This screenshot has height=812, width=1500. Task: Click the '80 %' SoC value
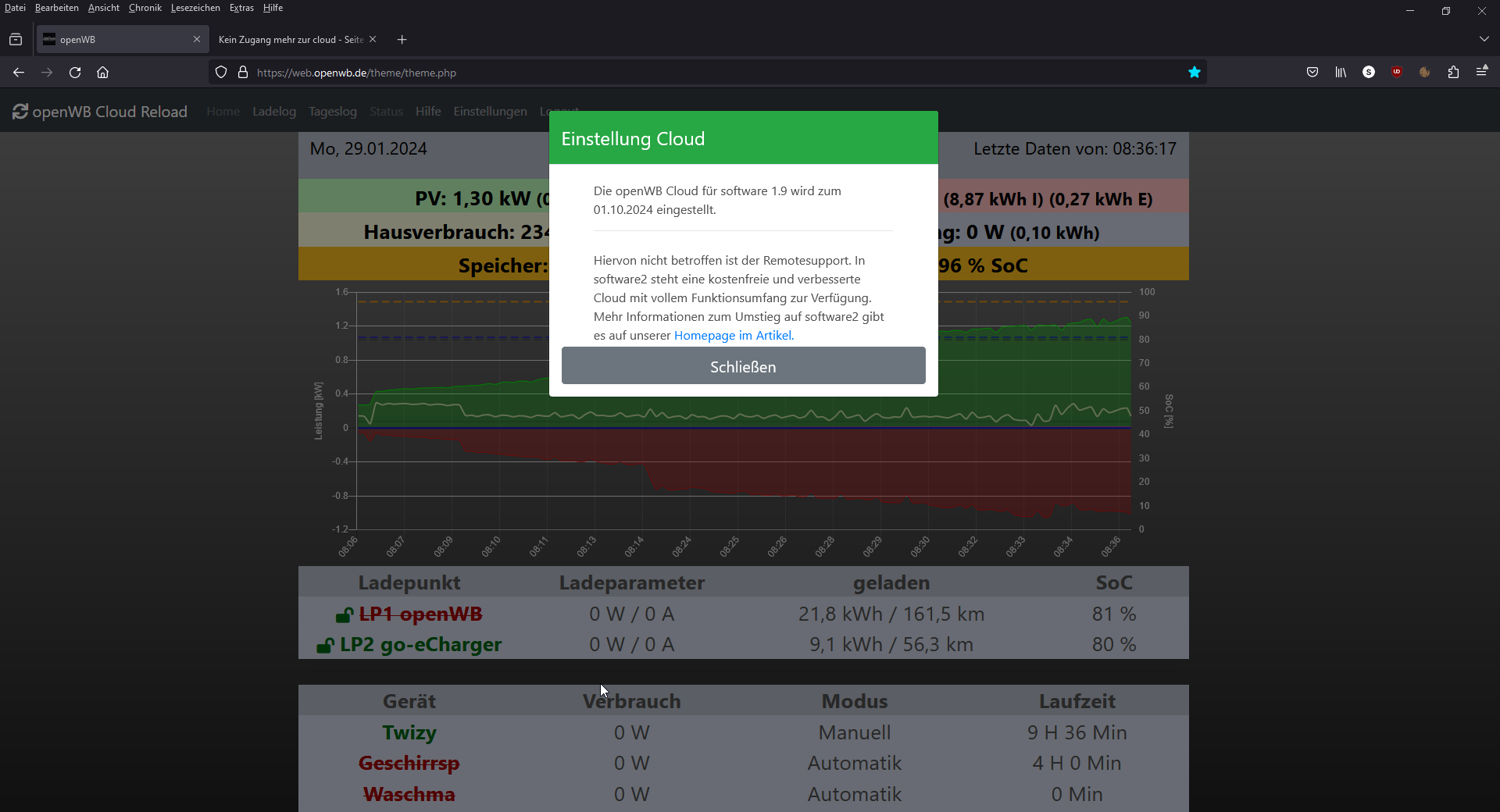[1114, 645]
